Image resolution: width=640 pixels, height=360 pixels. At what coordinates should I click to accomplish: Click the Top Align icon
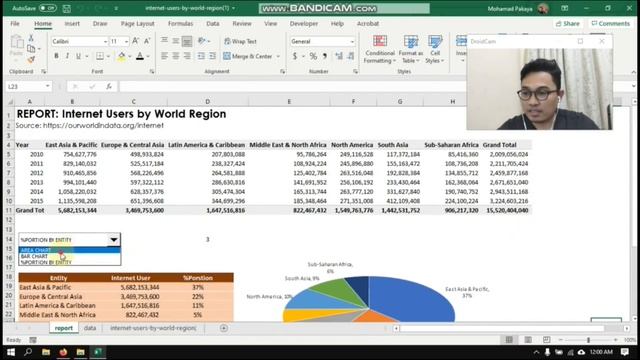click(x=164, y=40)
